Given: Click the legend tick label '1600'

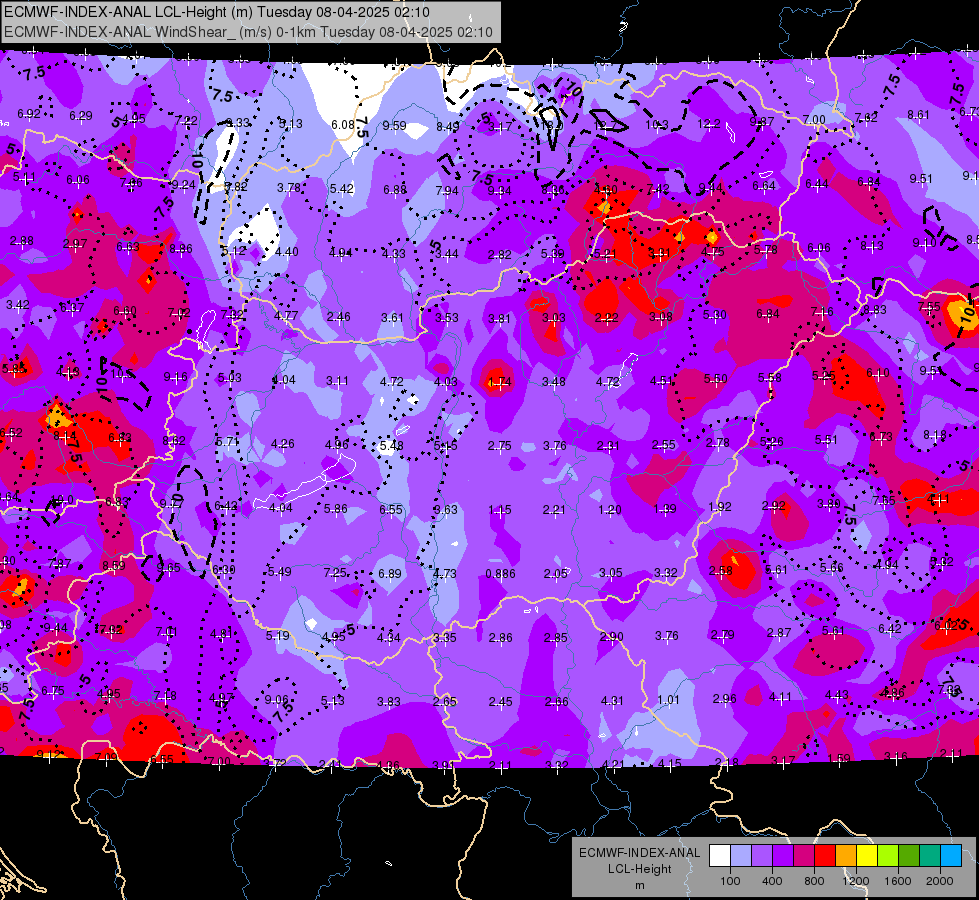Looking at the screenshot, I should click(897, 881).
